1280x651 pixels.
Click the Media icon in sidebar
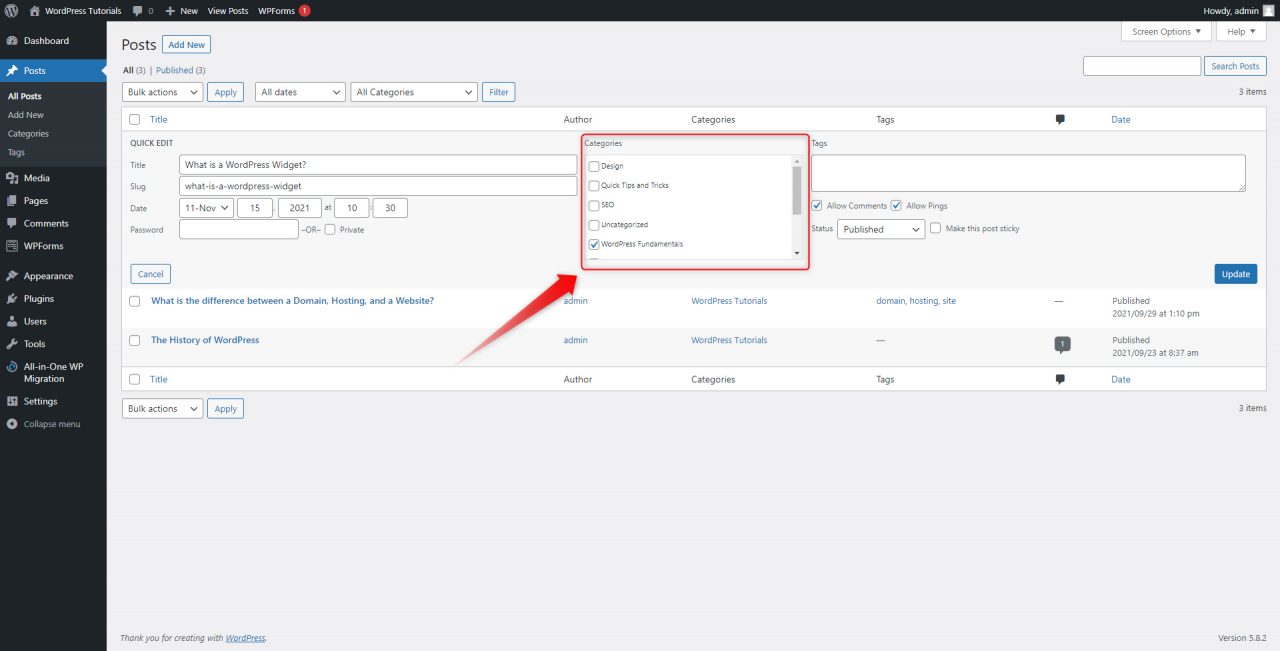[x=12, y=178]
